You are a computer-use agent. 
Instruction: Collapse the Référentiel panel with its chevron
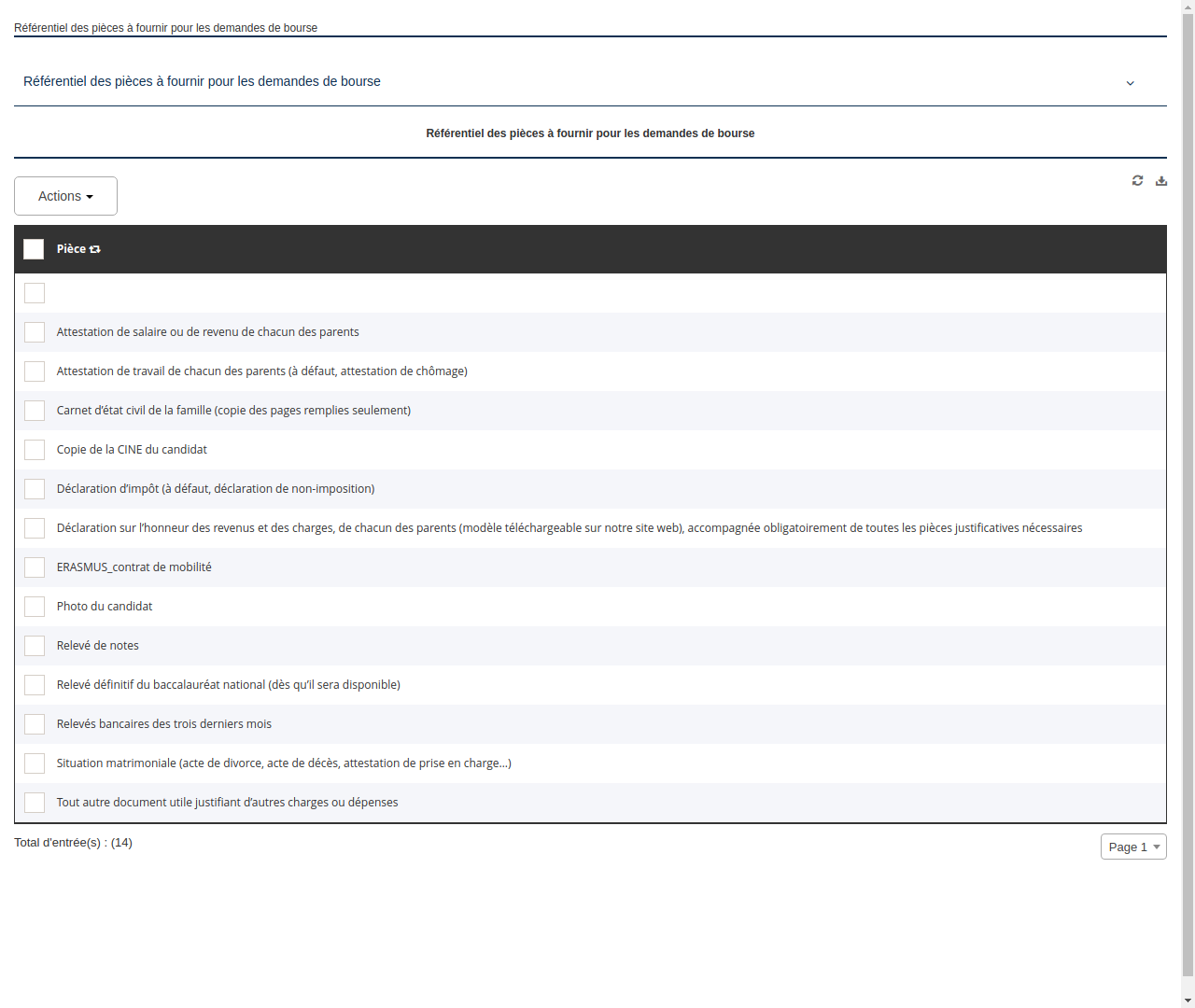[1130, 82]
